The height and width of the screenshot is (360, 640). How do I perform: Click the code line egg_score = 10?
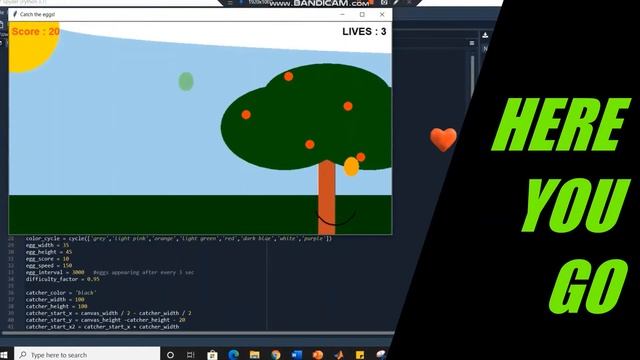click(47, 259)
